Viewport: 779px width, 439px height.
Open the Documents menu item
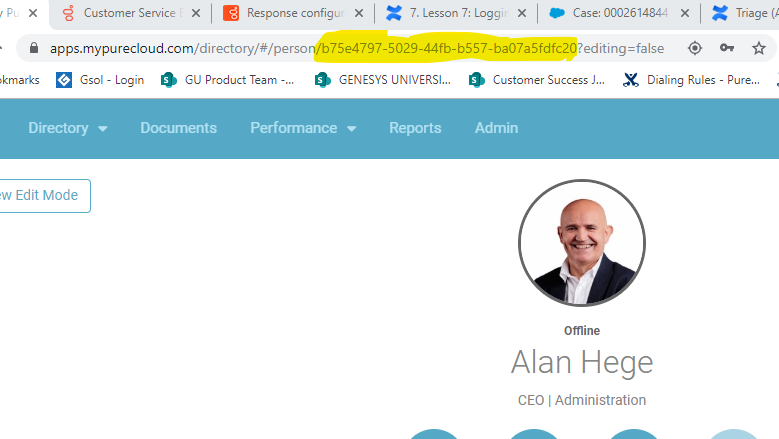178,128
